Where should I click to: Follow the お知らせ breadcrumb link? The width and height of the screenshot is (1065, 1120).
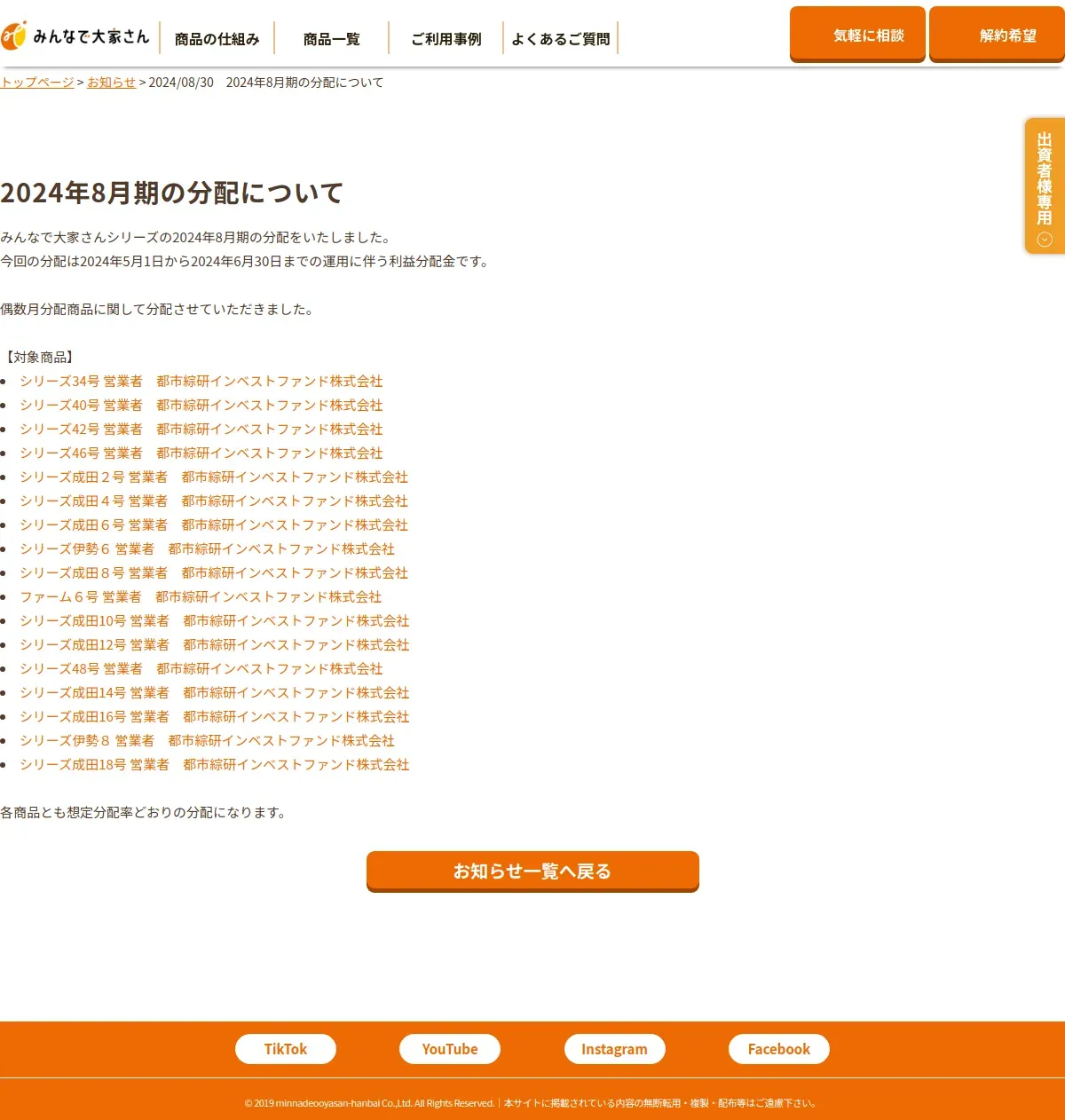pyautogui.click(x=112, y=83)
